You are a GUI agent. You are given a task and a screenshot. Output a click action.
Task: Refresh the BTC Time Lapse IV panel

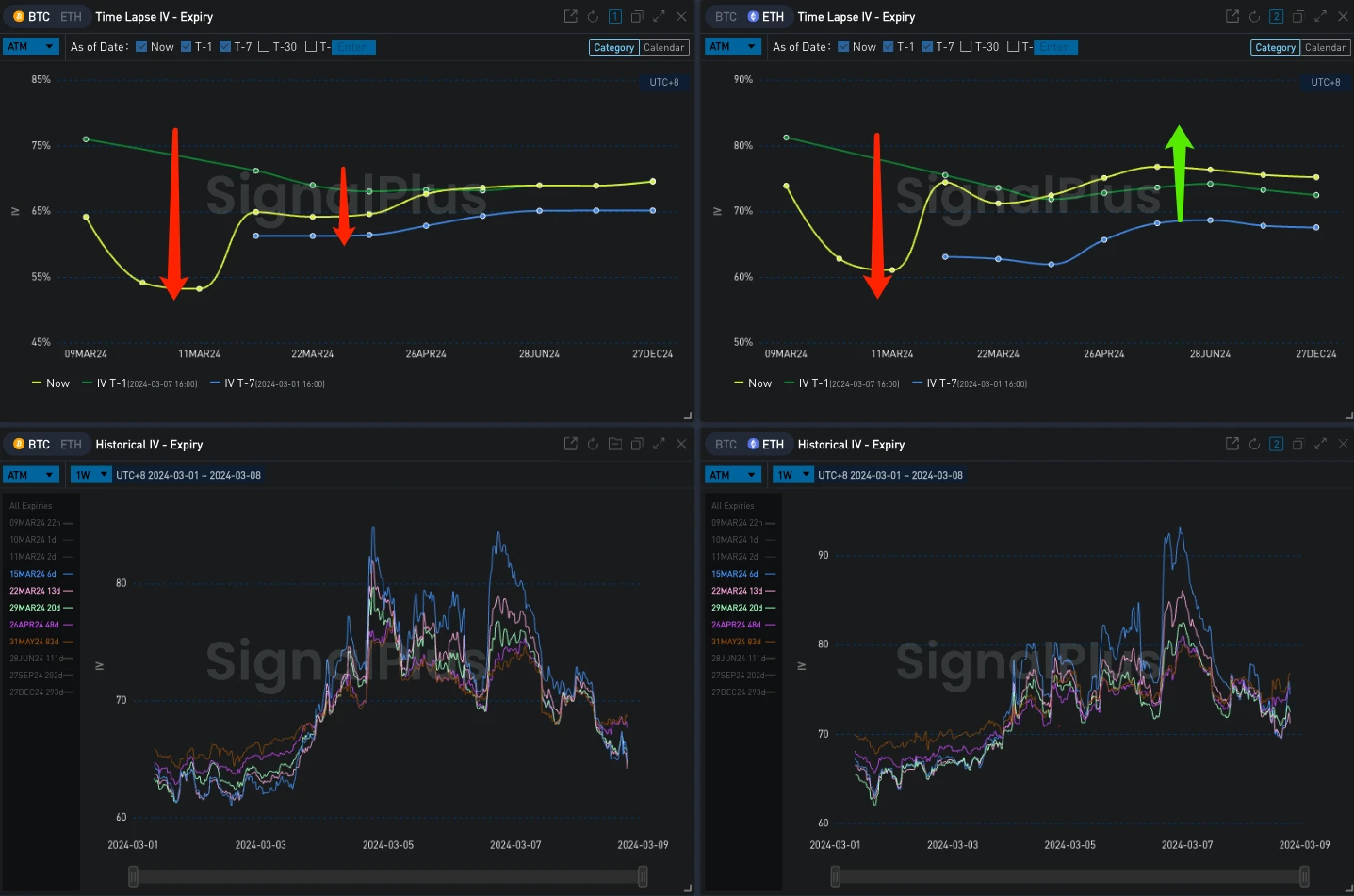[592, 16]
